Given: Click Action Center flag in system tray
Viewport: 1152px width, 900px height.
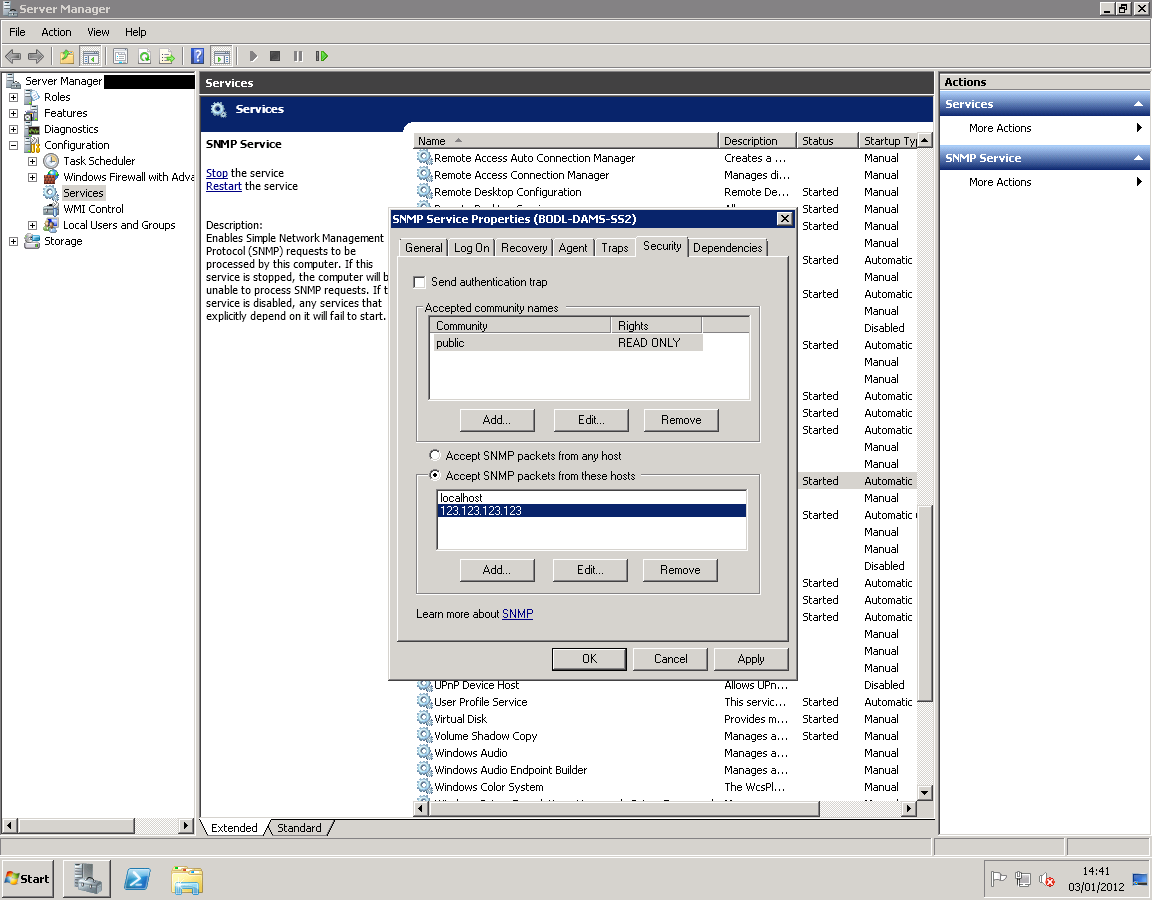Looking at the screenshot, I should click(998, 878).
